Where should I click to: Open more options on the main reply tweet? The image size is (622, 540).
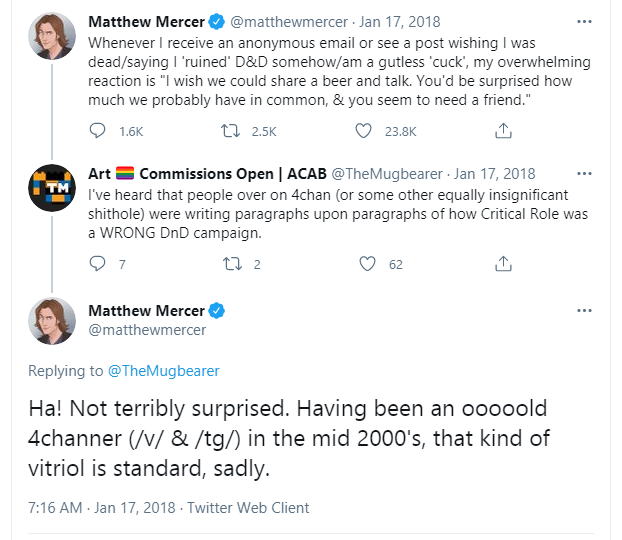[585, 310]
